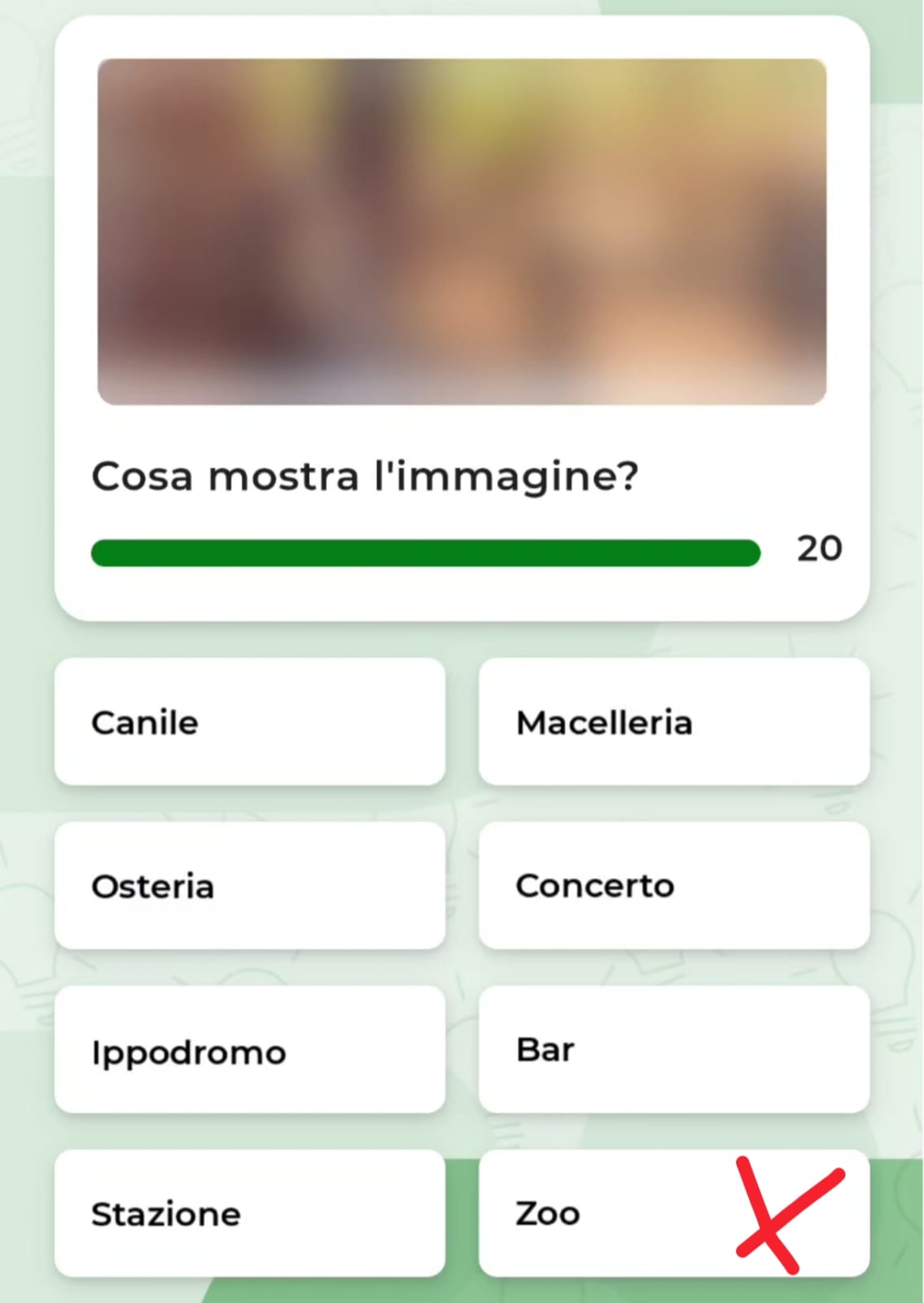
Task: Click the question text 'Cosa mostra l'immagine?'
Action: [x=365, y=476]
